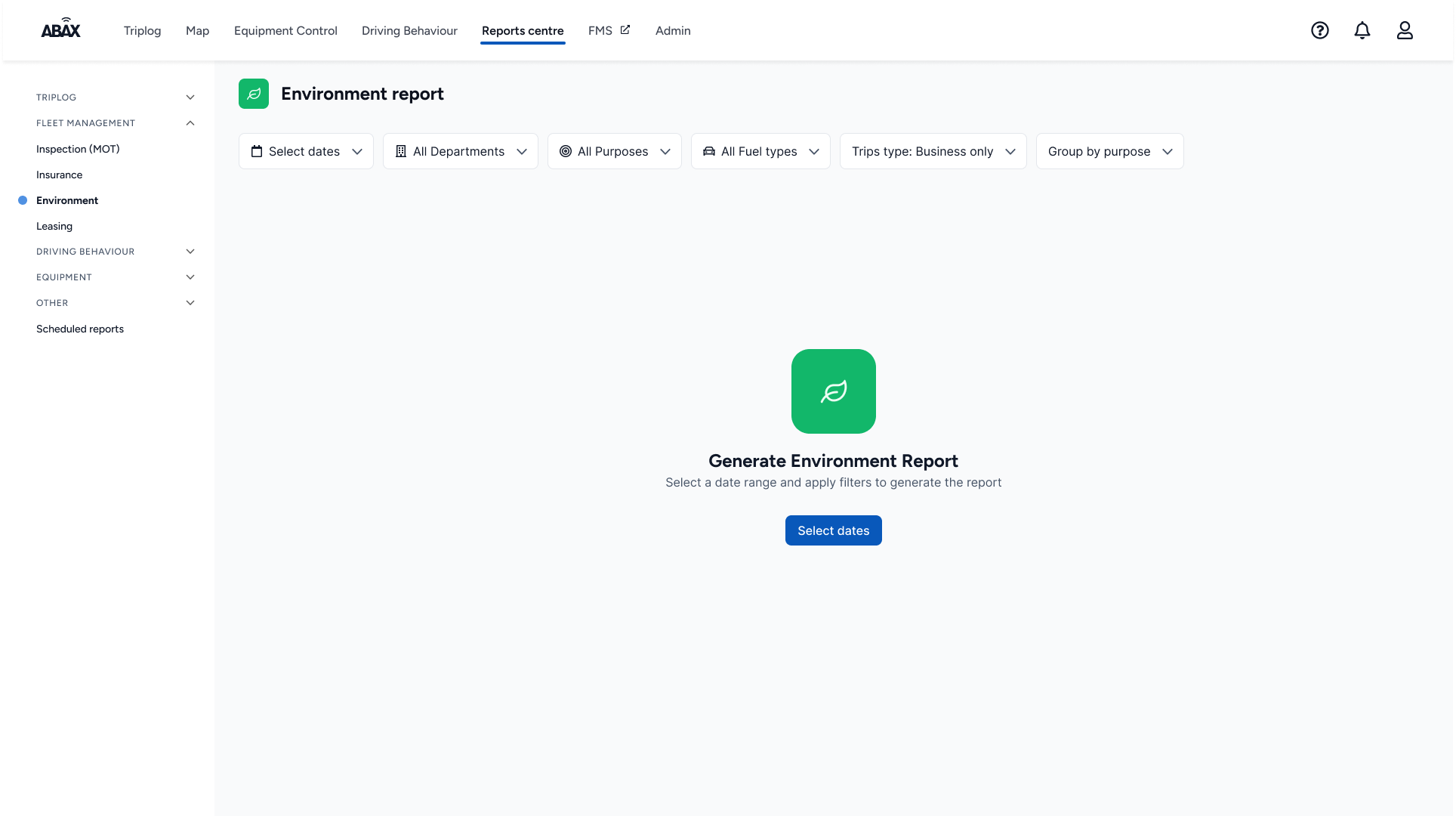Open the All Departments dropdown
Viewport: 1456px width, 816px height.
click(x=460, y=151)
